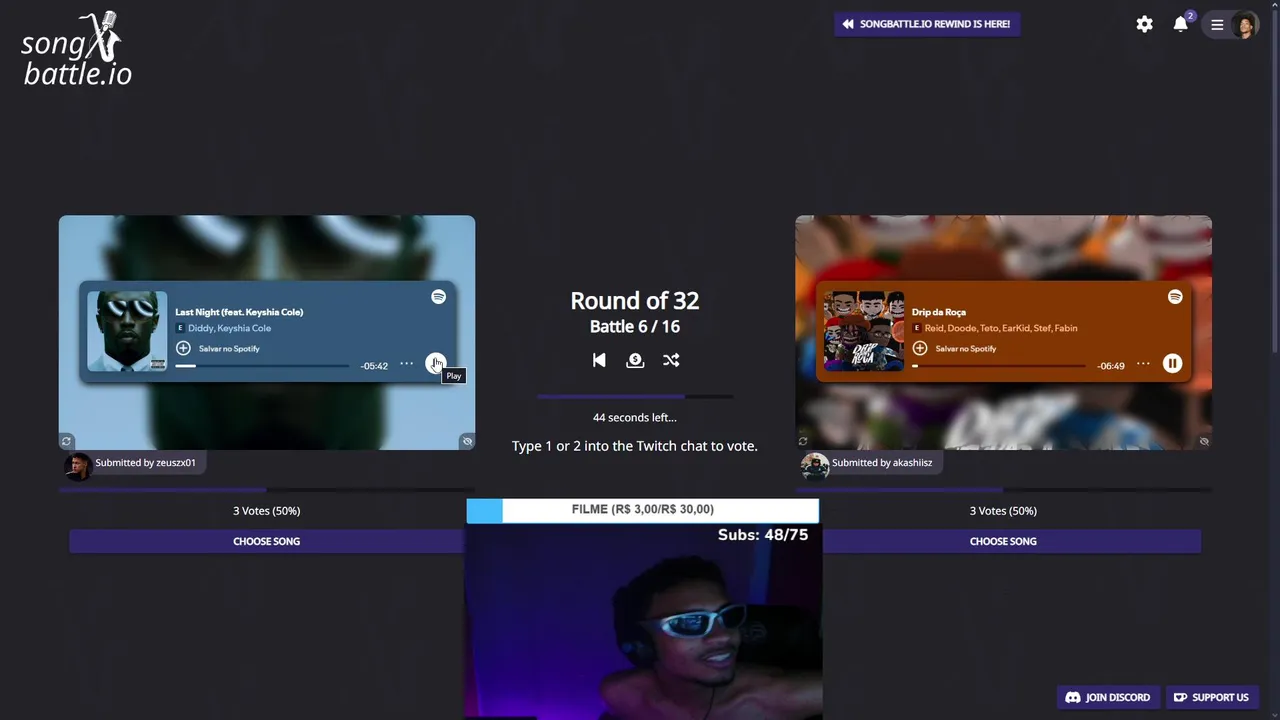Open the Drip da Roça song title
Image resolution: width=1280 pixels, height=720 pixels.
click(939, 312)
